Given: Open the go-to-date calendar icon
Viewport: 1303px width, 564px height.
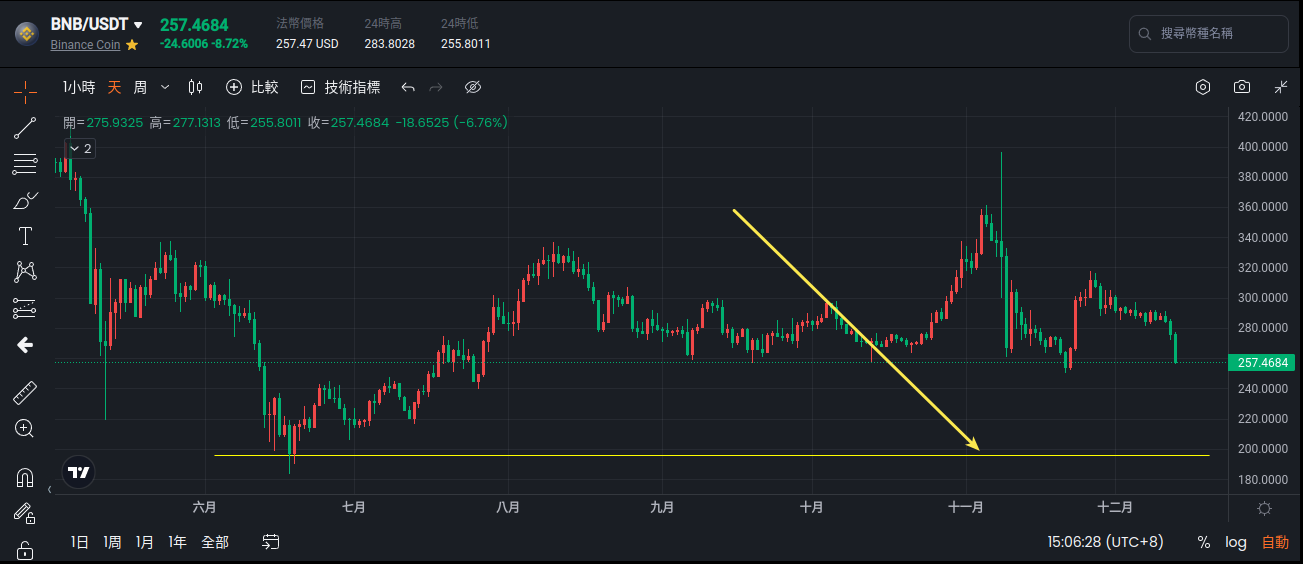Looking at the screenshot, I should pyautogui.click(x=271, y=542).
